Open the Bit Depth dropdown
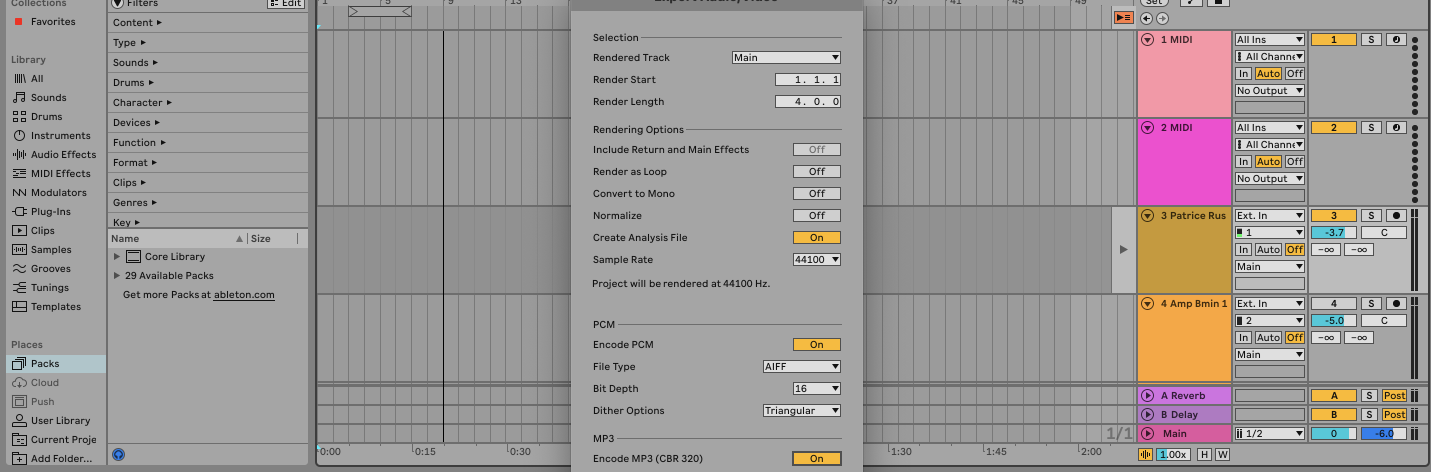1431x472 pixels. [x=817, y=388]
